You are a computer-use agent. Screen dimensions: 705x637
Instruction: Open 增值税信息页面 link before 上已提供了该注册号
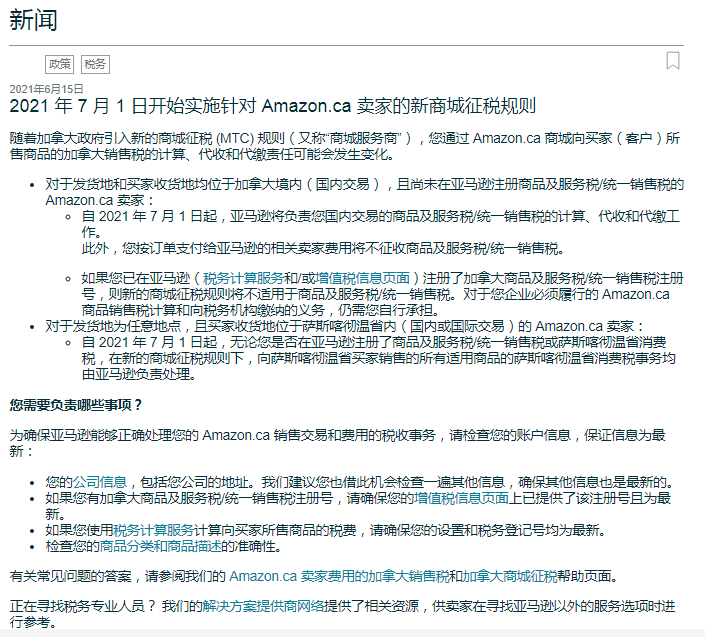[x=461, y=498]
